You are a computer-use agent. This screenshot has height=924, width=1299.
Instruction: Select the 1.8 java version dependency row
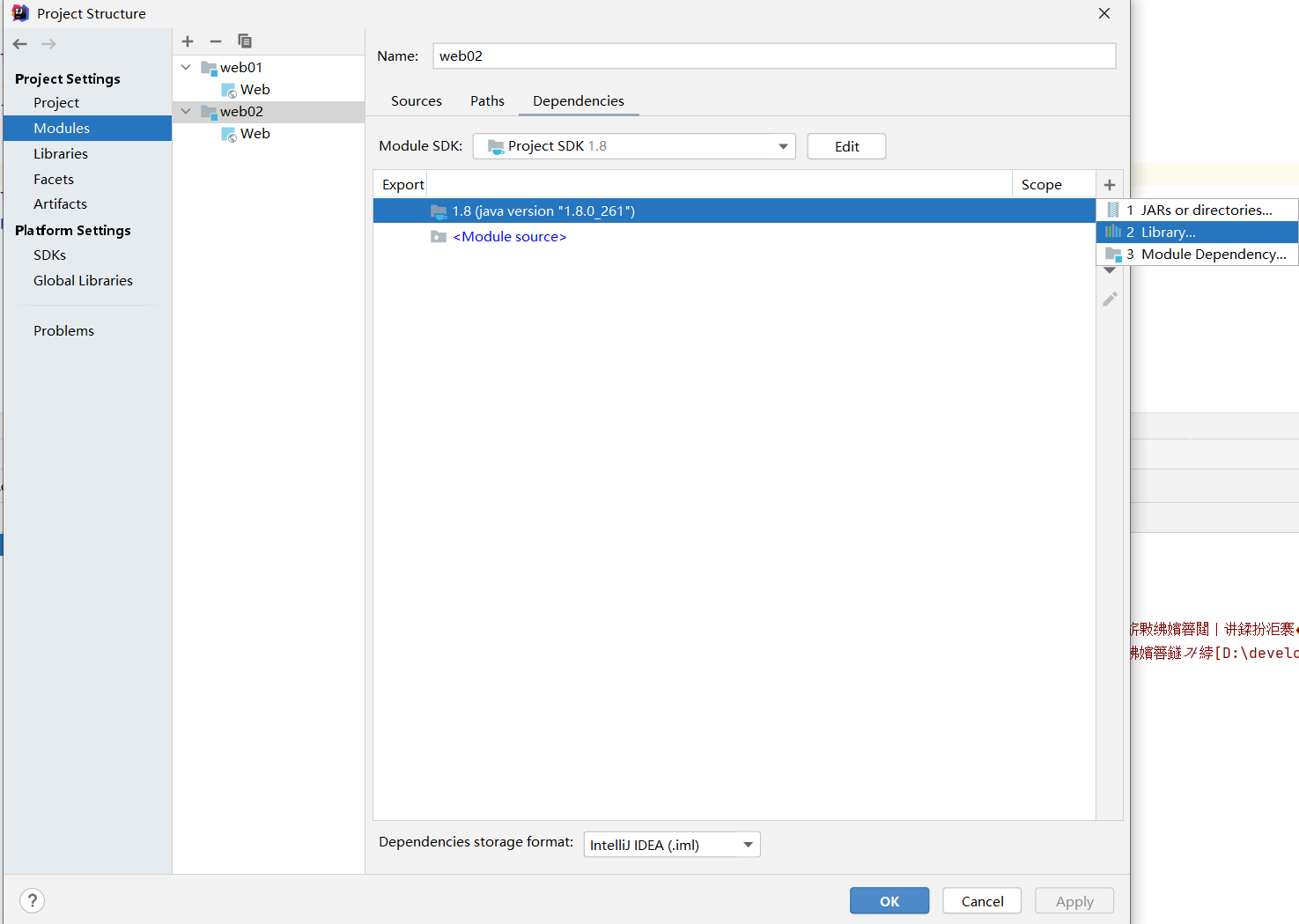coord(734,211)
